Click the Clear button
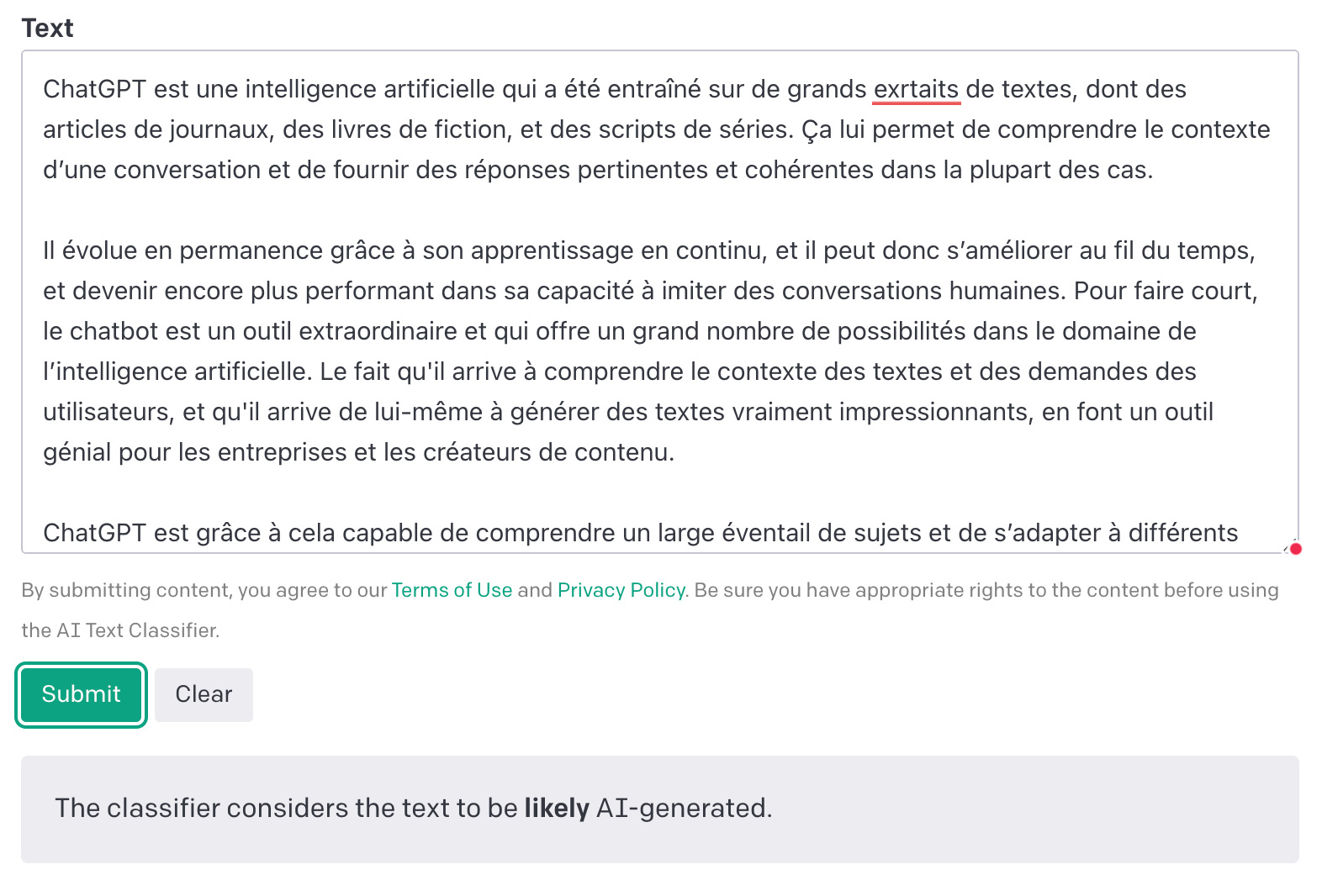Image resolution: width=1322 pixels, height=896 pixels. 204,694
